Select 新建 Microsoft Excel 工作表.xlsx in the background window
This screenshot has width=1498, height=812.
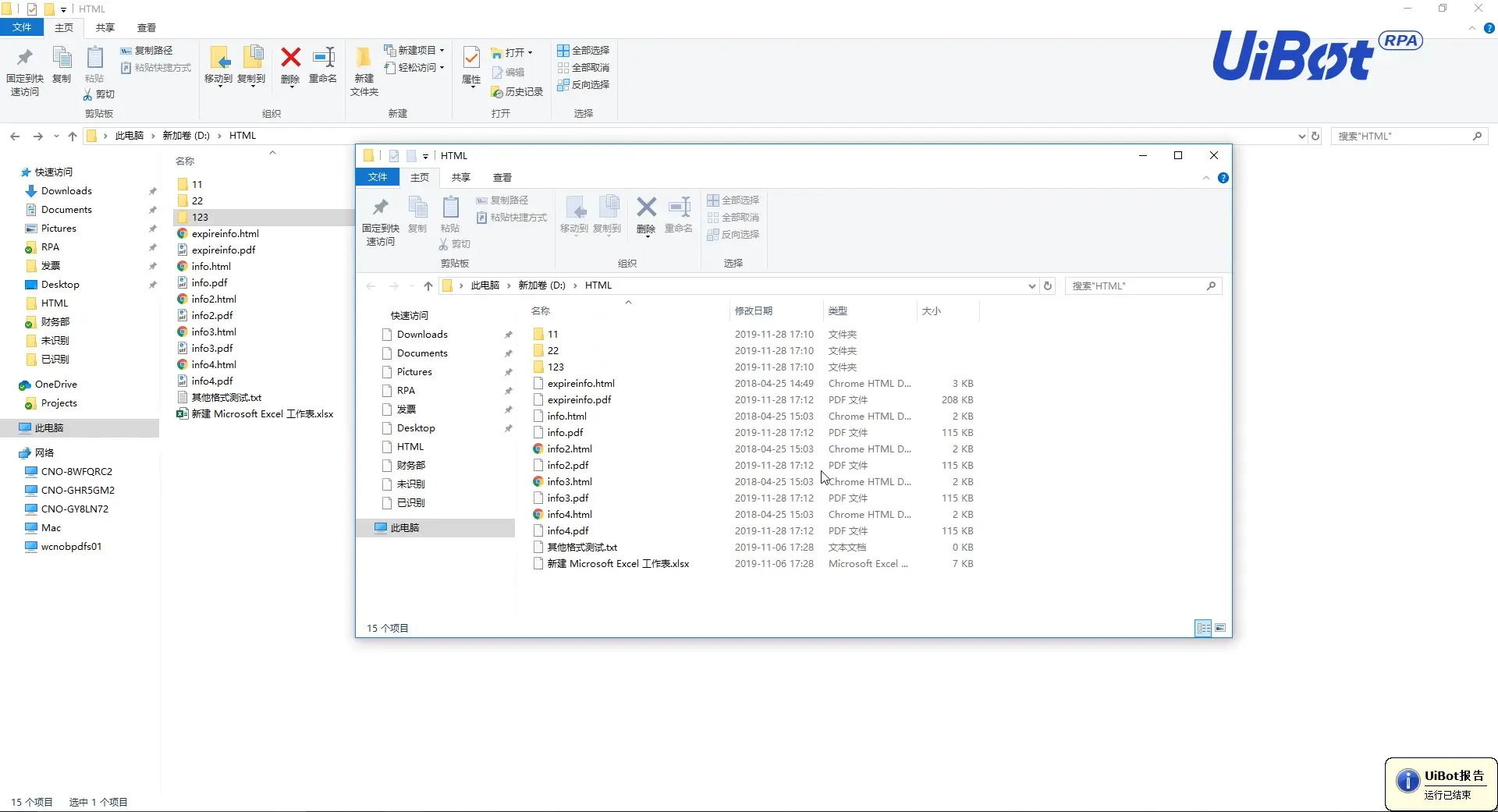click(x=262, y=414)
